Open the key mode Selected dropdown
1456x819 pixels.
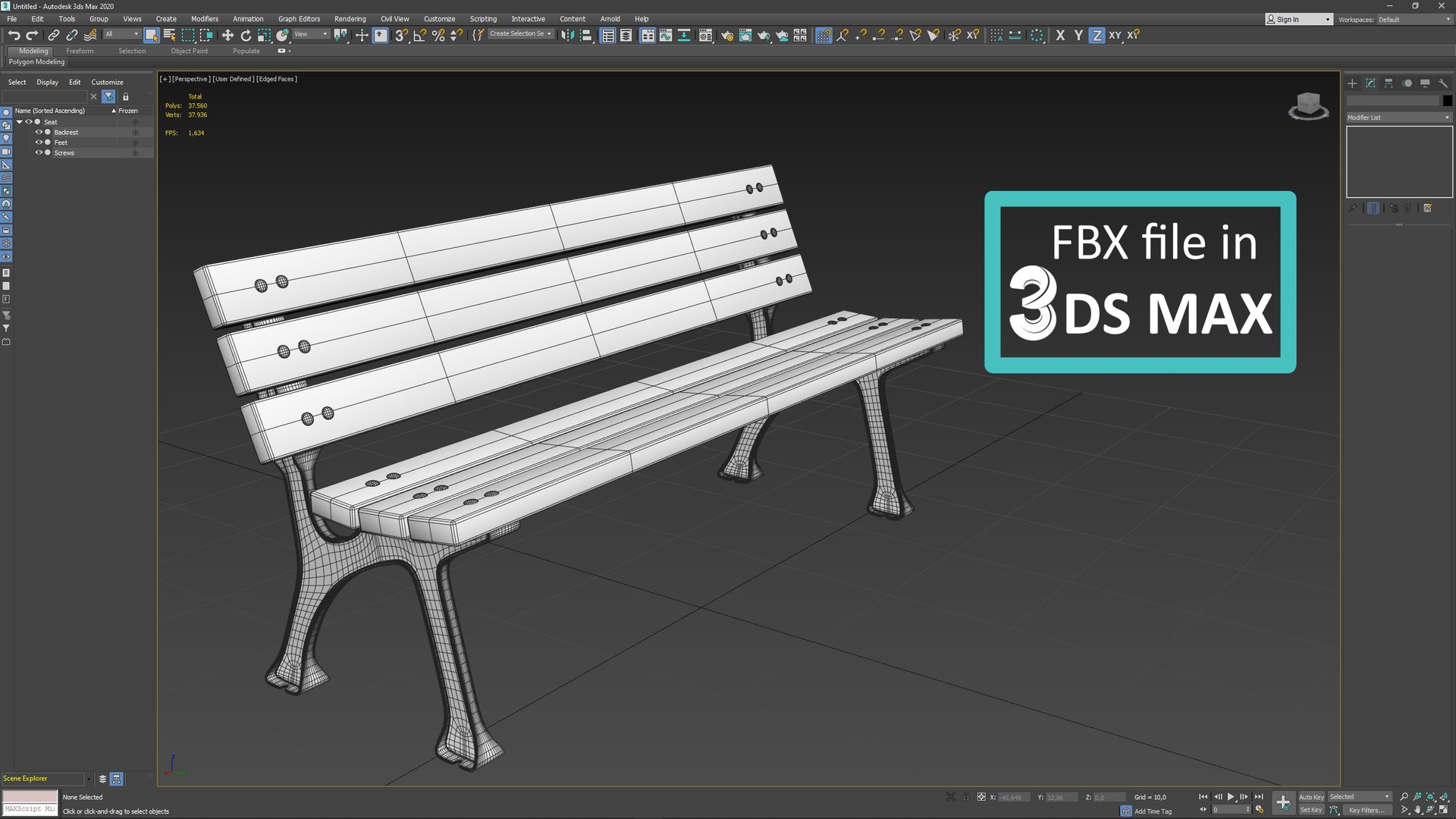point(1360,797)
